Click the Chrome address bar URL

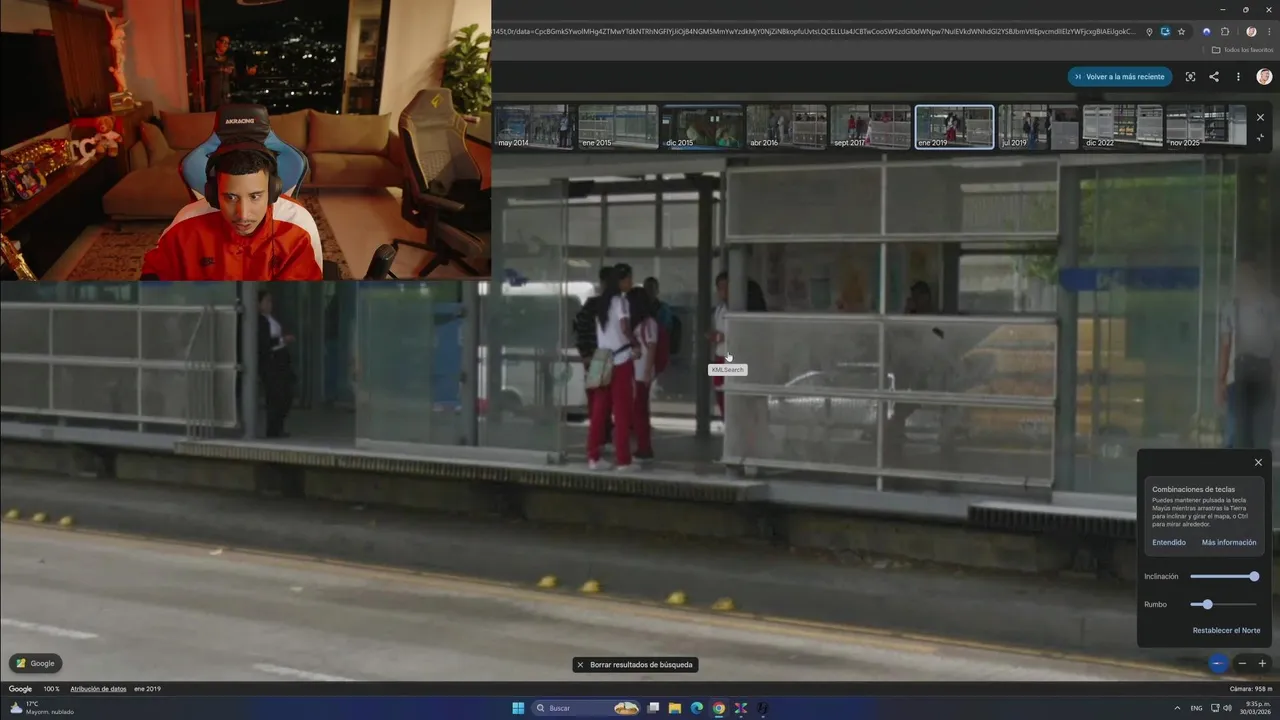(x=815, y=32)
